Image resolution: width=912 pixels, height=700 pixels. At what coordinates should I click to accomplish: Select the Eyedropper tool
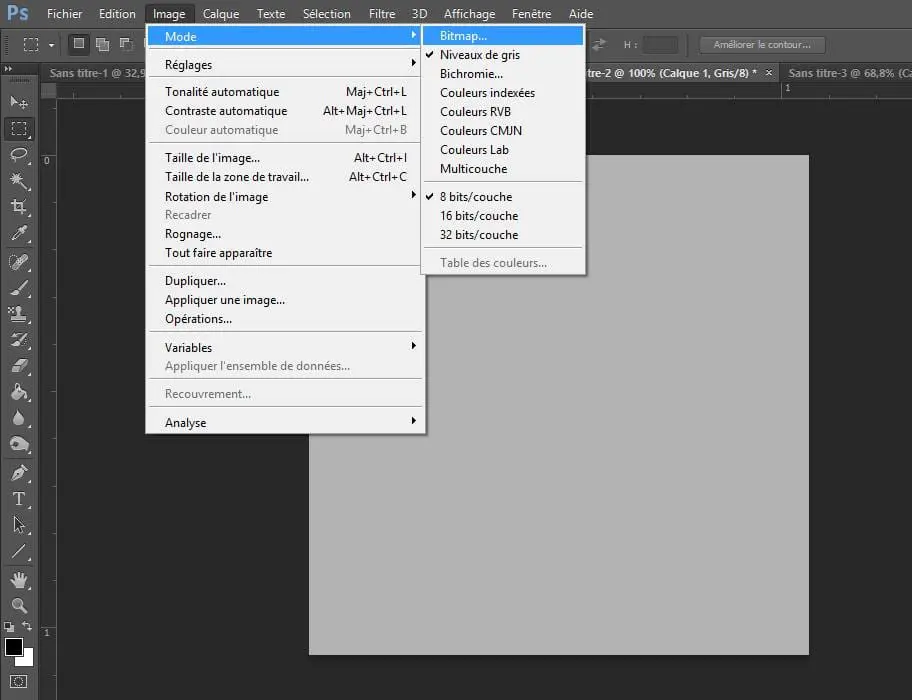pyautogui.click(x=19, y=233)
